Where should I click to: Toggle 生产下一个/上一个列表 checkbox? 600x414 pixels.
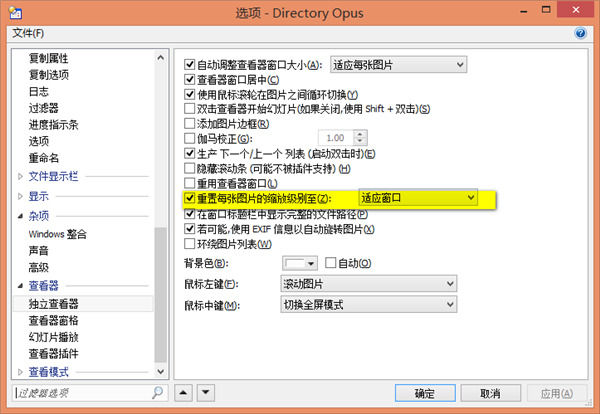click(x=189, y=153)
